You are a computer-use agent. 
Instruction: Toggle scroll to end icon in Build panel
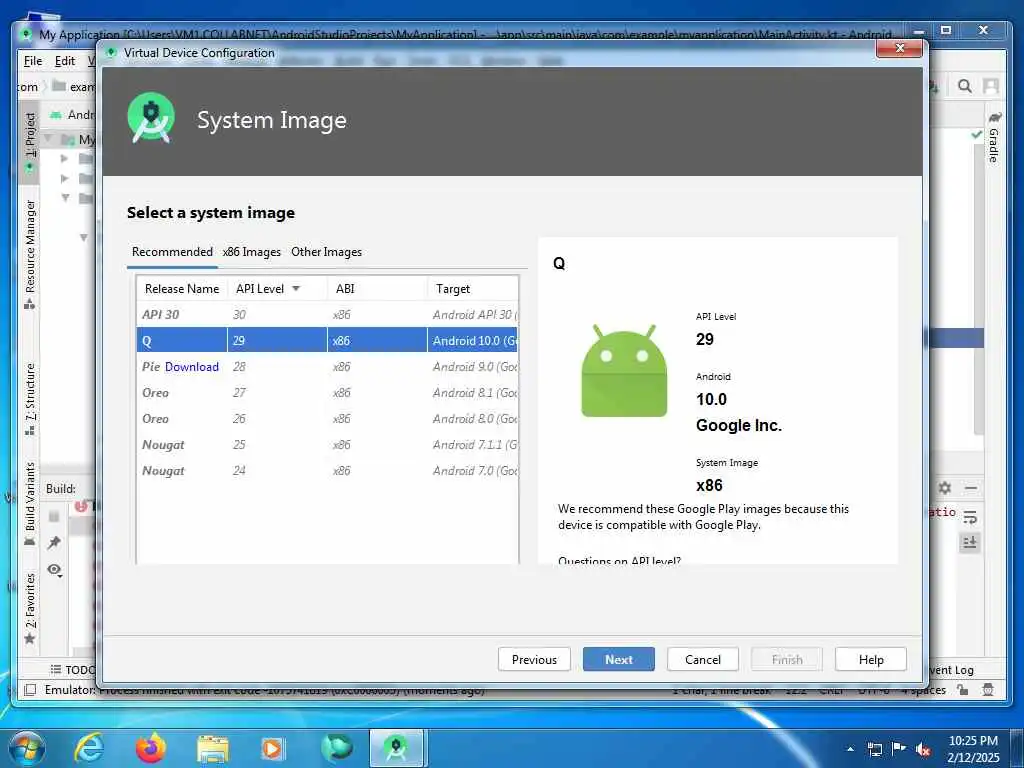pyautogui.click(x=970, y=543)
